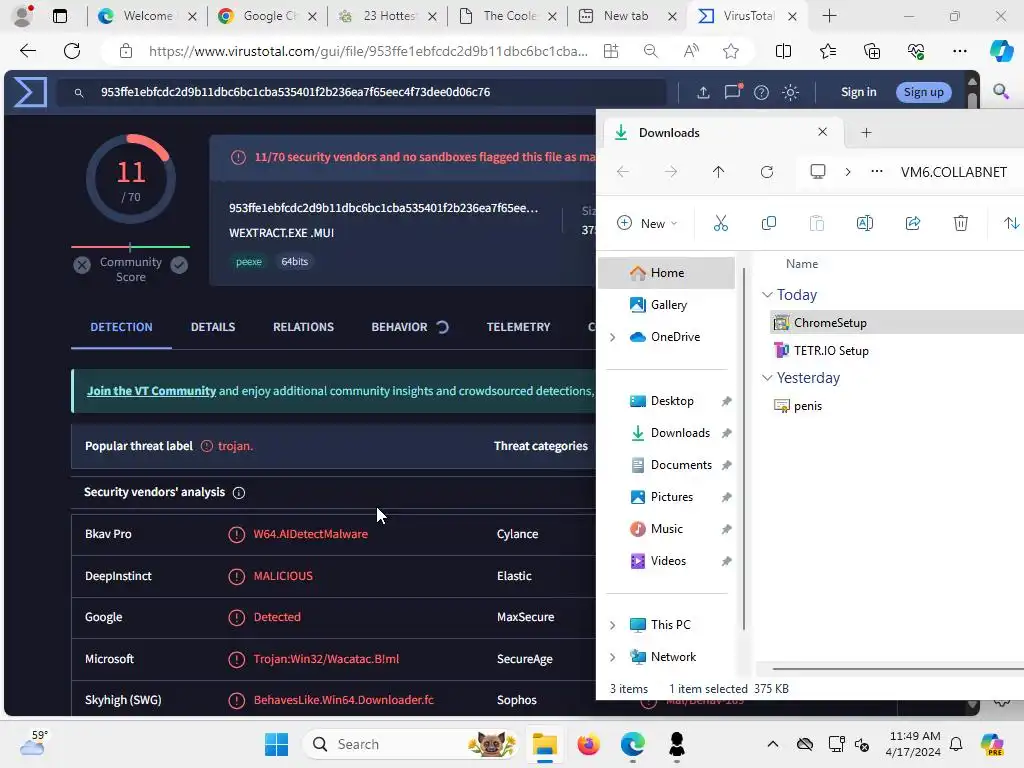Screen dimensions: 1024x768
Task: Click the Delete trash icon in File Explorer
Action: tap(961, 223)
